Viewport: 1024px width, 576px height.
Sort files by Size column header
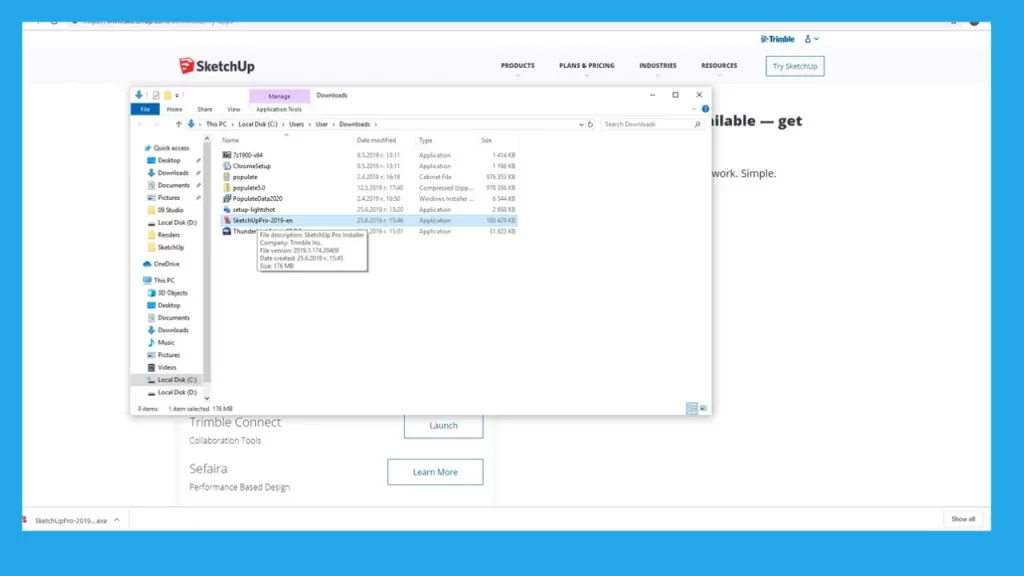coord(487,140)
